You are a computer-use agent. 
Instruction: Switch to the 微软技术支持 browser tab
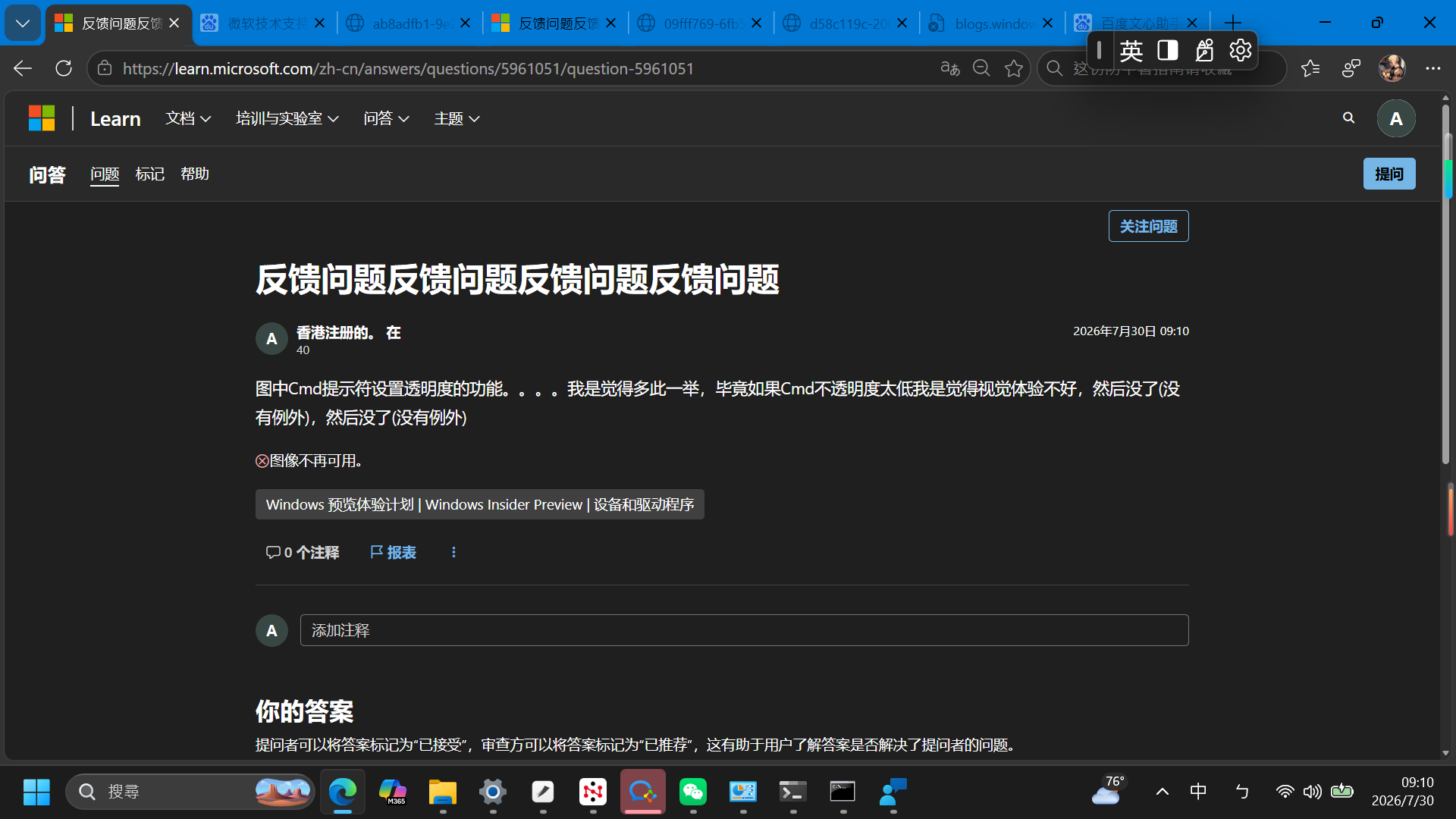(x=263, y=24)
